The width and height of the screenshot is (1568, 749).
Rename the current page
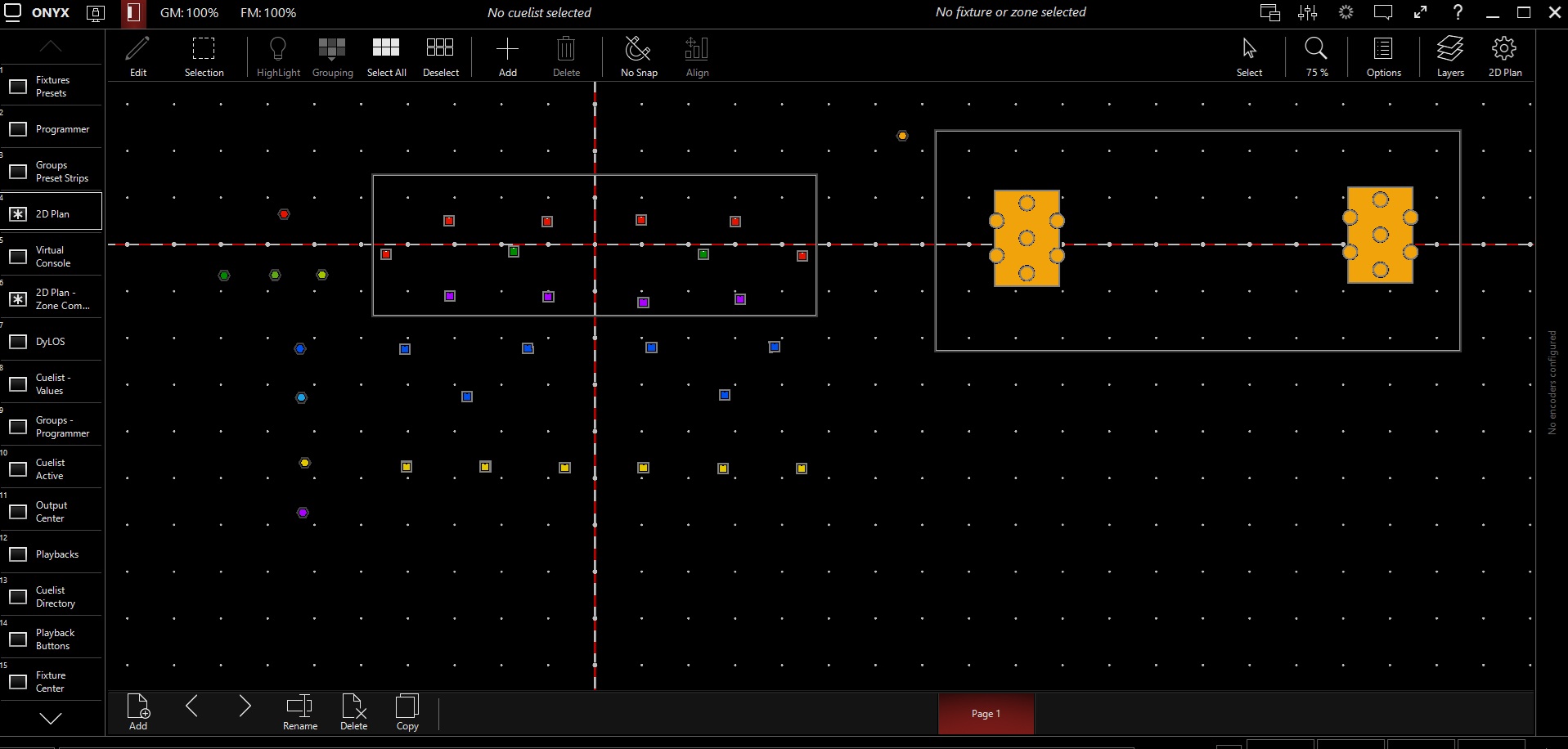tap(299, 712)
